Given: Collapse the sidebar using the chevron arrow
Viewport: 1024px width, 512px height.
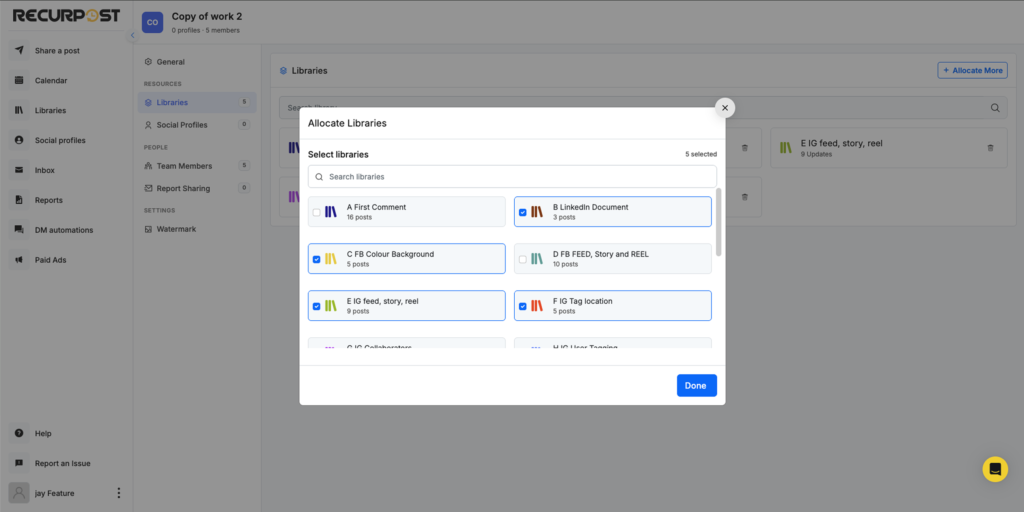Looking at the screenshot, I should click(x=132, y=35).
